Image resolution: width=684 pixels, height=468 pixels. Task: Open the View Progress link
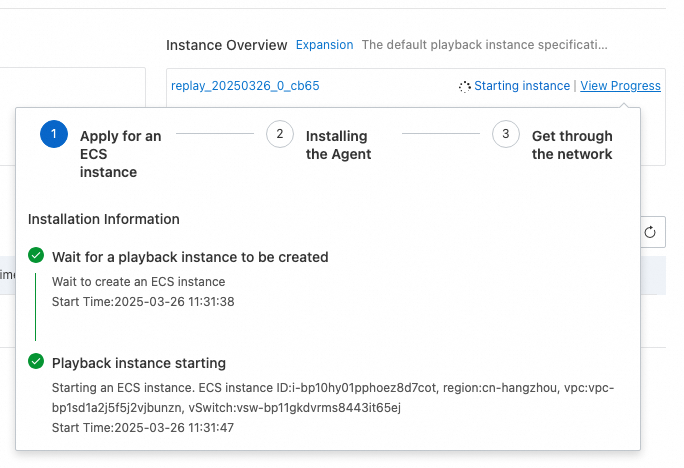620,86
